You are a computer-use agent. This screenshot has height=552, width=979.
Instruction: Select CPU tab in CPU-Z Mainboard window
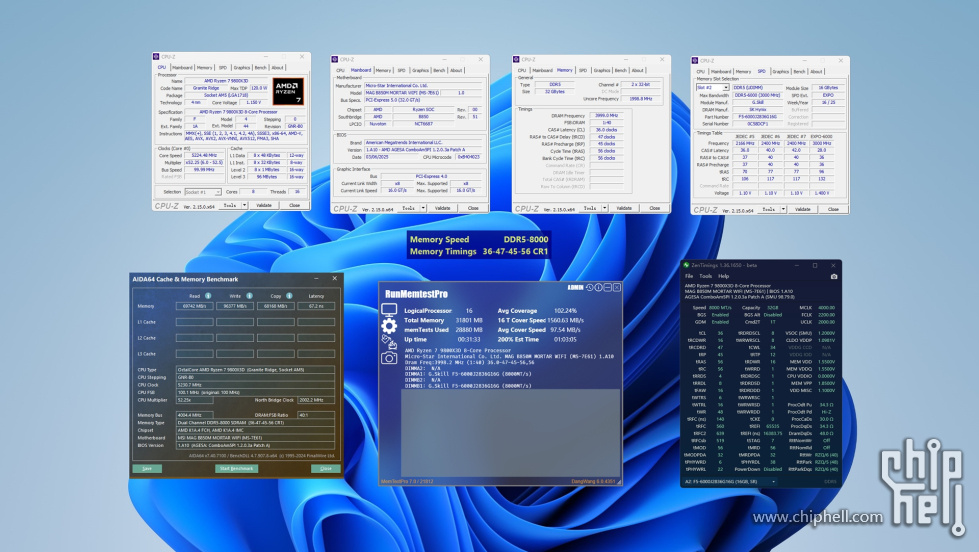coord(340,70)
